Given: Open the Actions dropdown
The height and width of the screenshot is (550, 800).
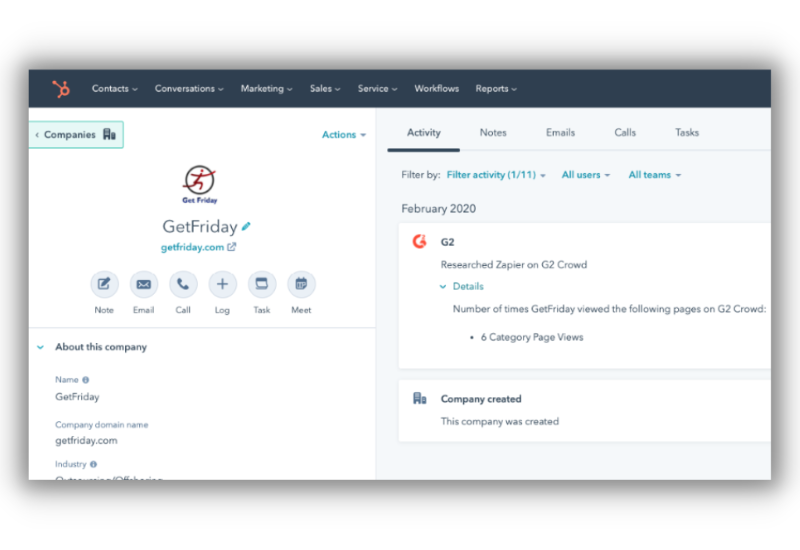Looking at the screenshot, I should click(344, 135).
